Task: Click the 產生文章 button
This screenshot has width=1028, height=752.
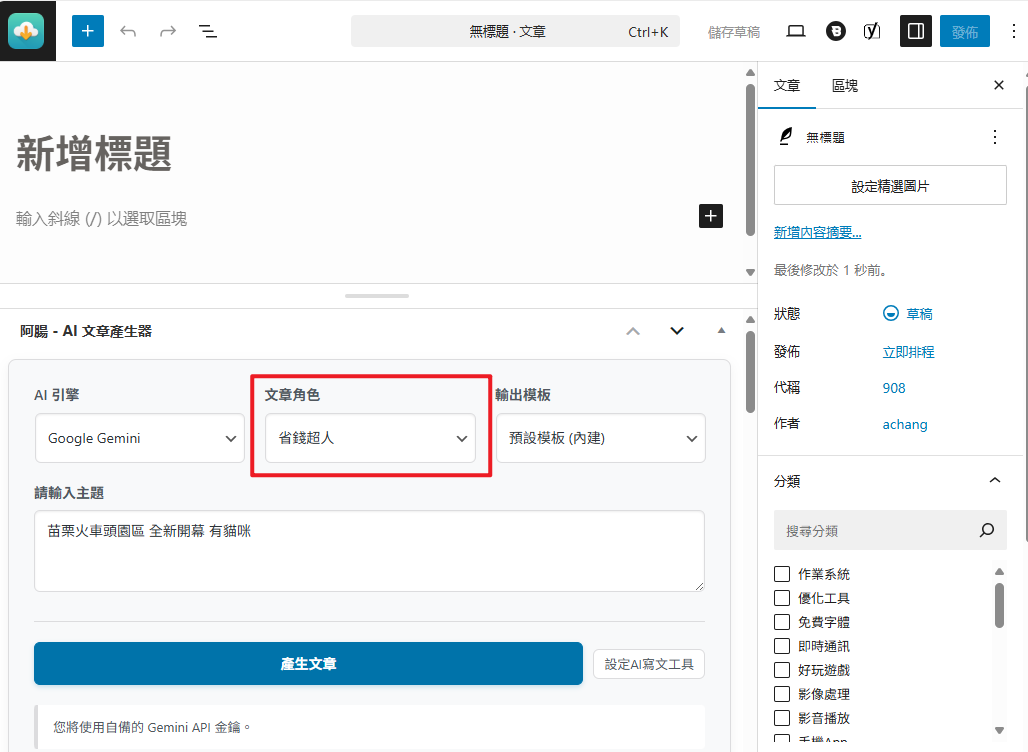Action: (x=308, y=664)
